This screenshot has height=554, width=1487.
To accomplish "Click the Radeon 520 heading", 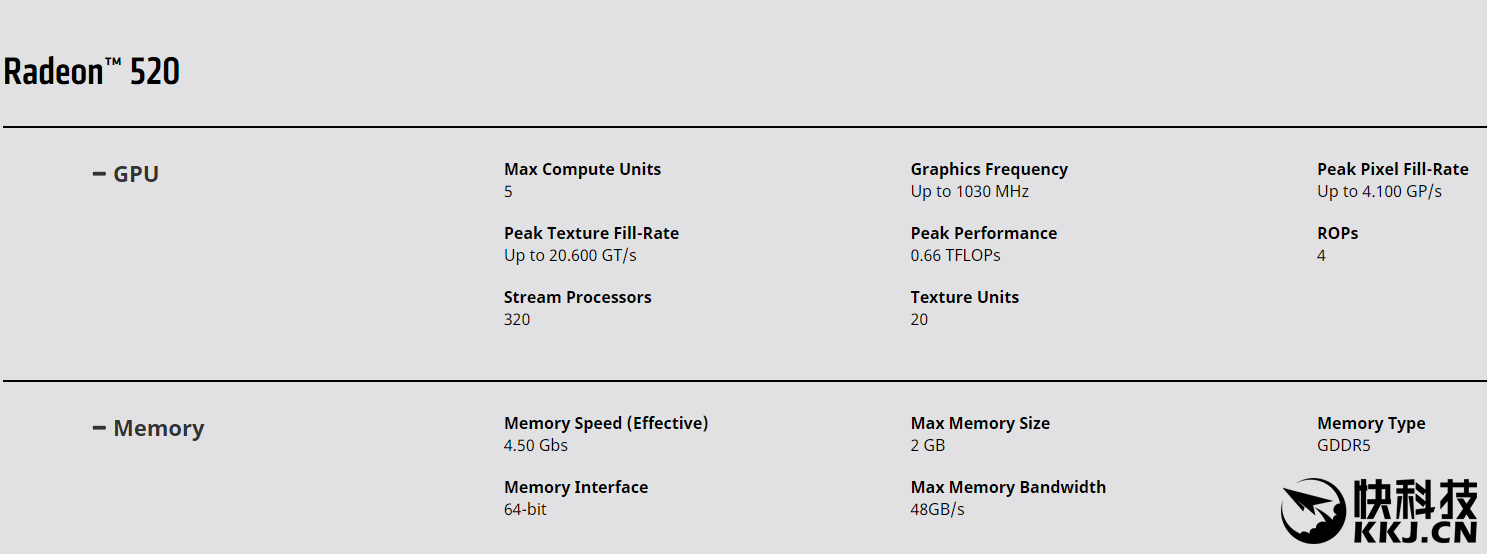I will 92,72.
